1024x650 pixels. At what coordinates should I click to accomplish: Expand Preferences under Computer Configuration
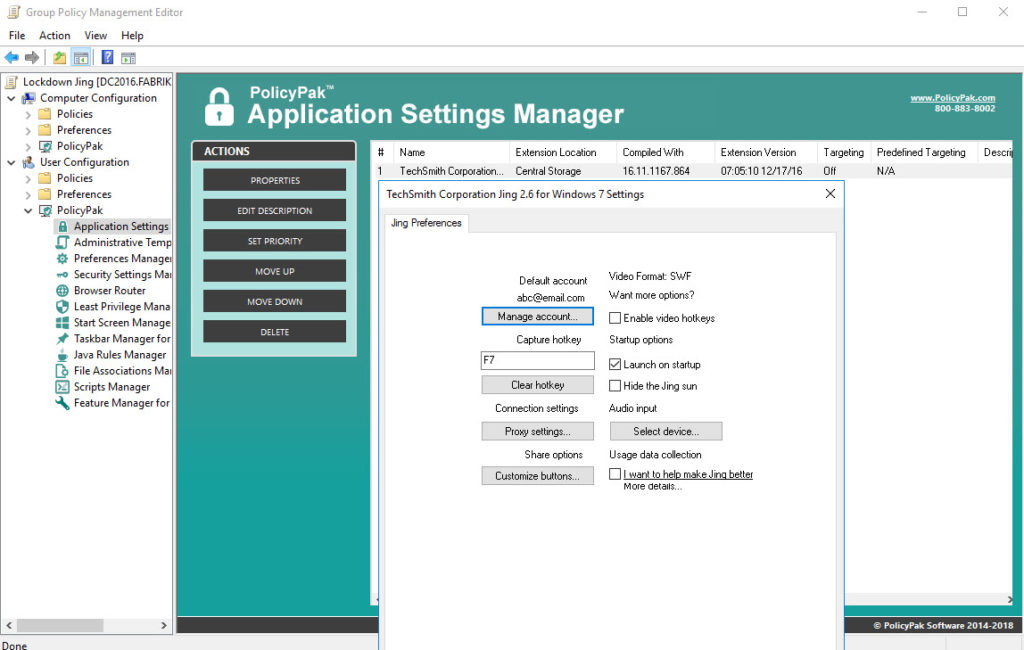click(28, 130)
